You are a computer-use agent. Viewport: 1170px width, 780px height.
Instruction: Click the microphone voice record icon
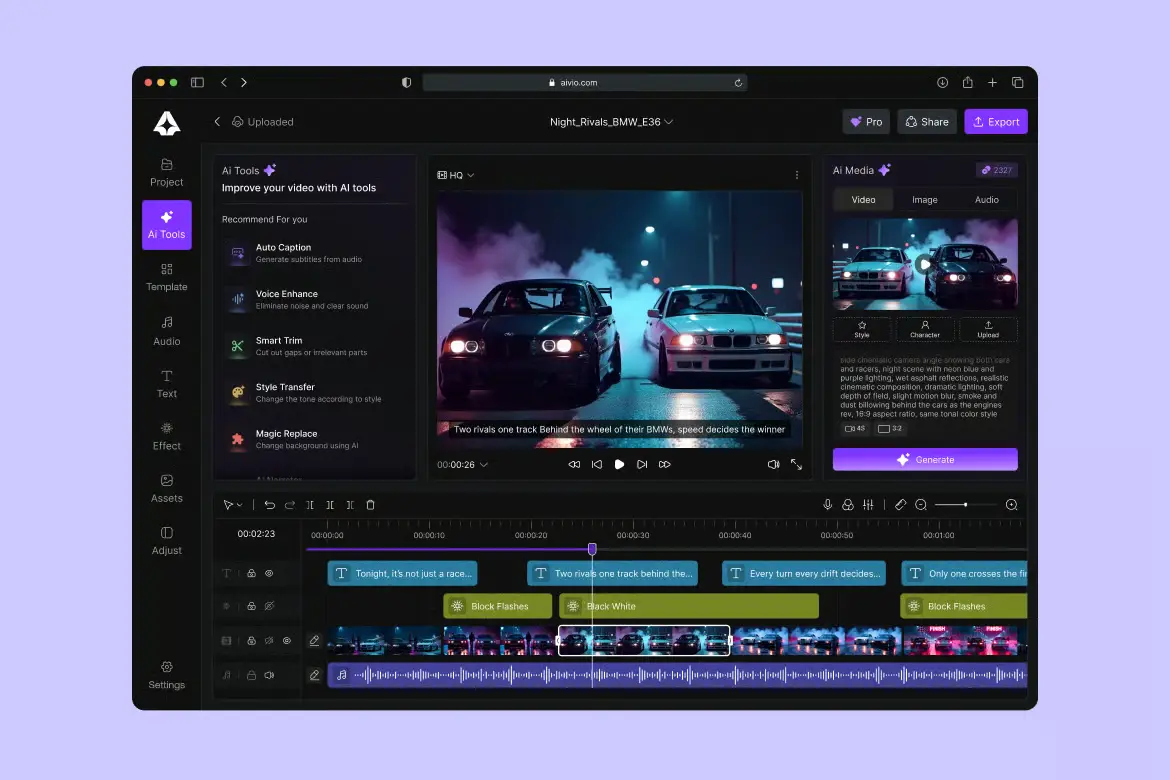click(x=827, y=505)
